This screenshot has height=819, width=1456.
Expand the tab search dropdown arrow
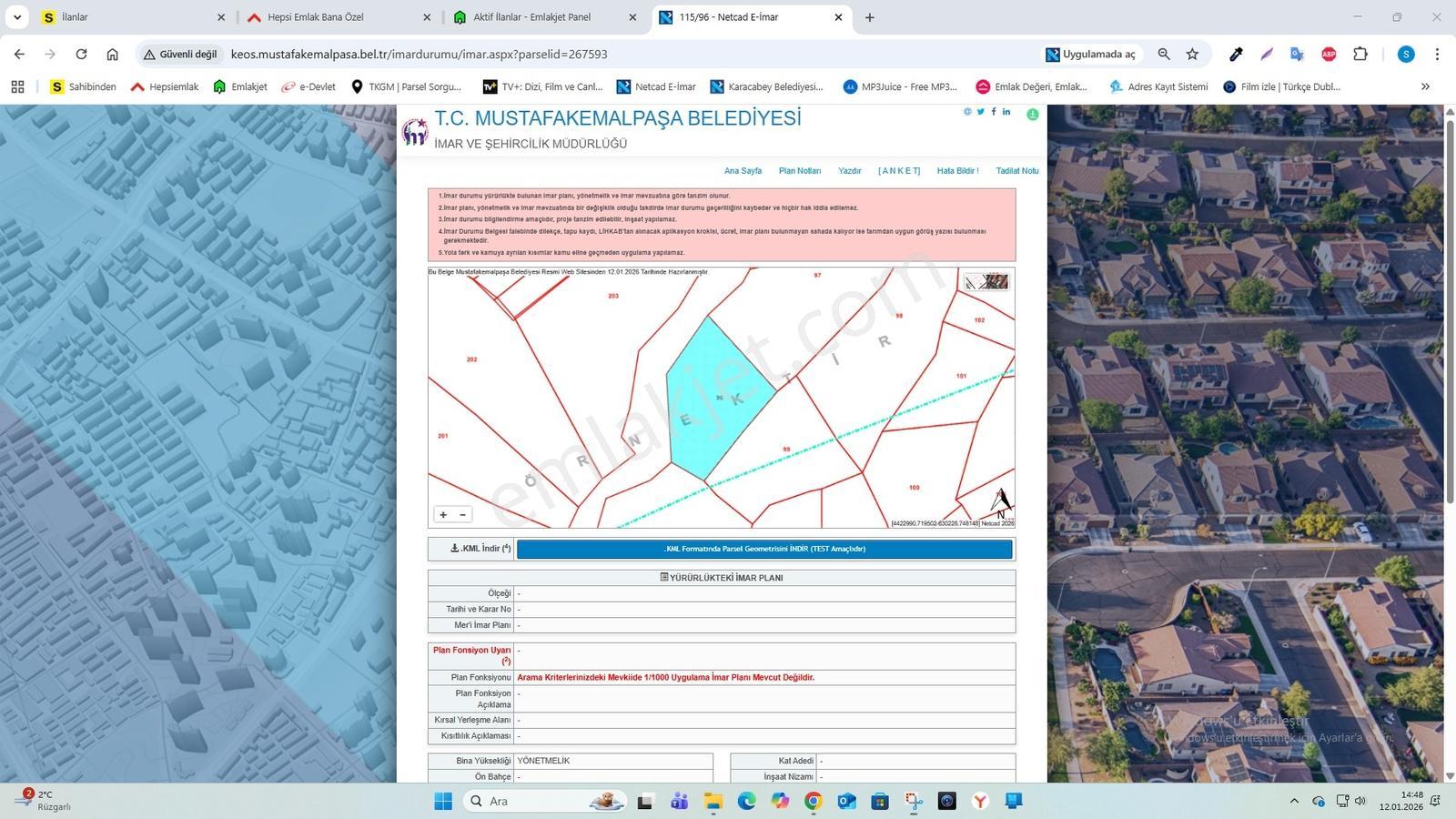tap(17, 17)
